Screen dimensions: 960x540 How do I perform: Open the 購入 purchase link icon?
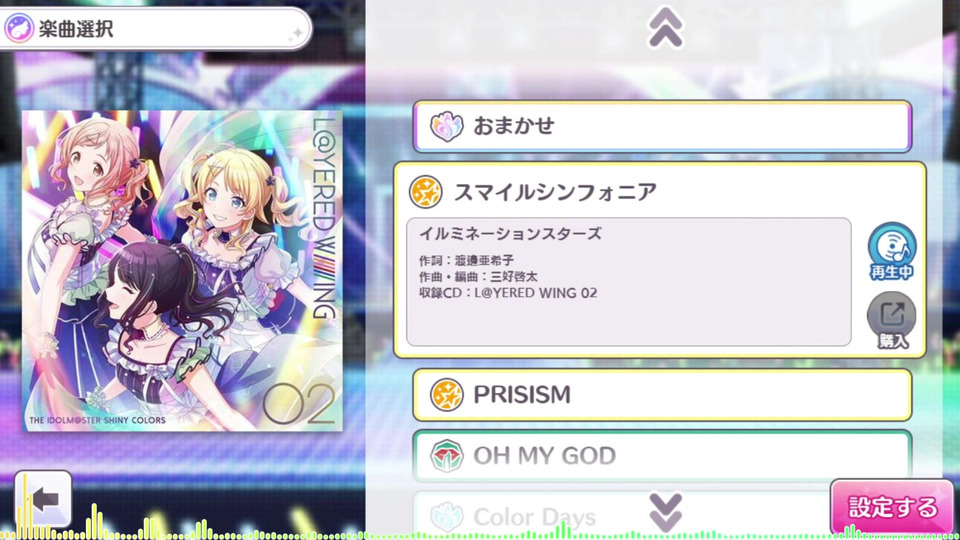pyautogui.click(x=891, y=320)
